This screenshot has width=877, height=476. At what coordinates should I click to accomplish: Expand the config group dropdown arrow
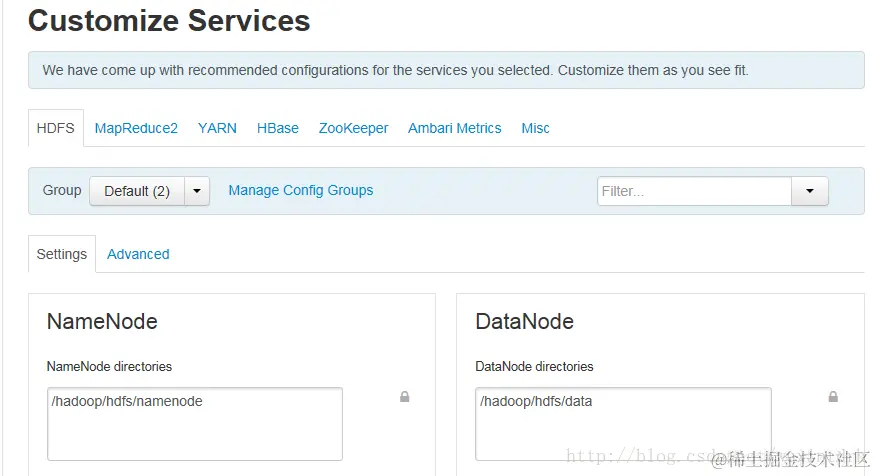[x=197, y=191]
